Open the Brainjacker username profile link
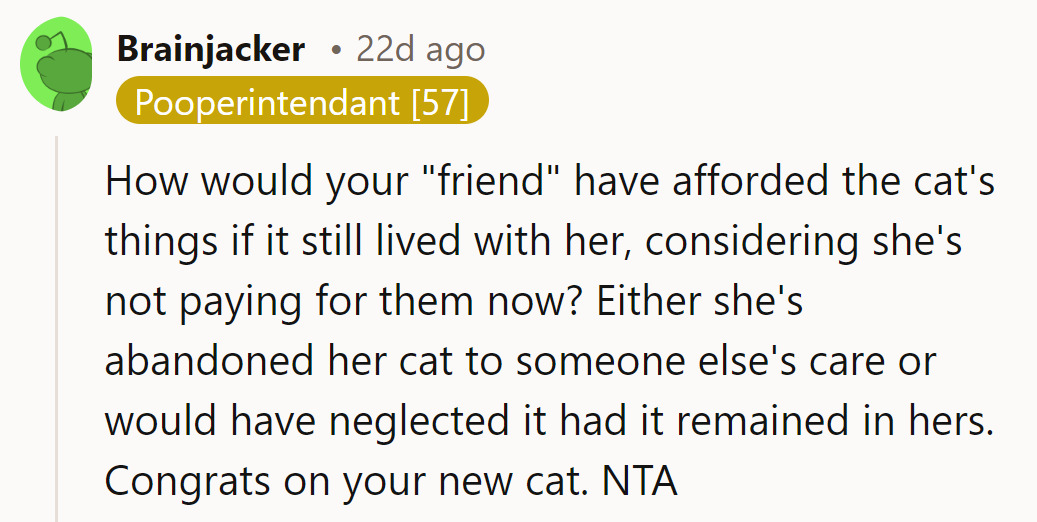Viewport: 1037px width, 522px height. coord(210,49)
